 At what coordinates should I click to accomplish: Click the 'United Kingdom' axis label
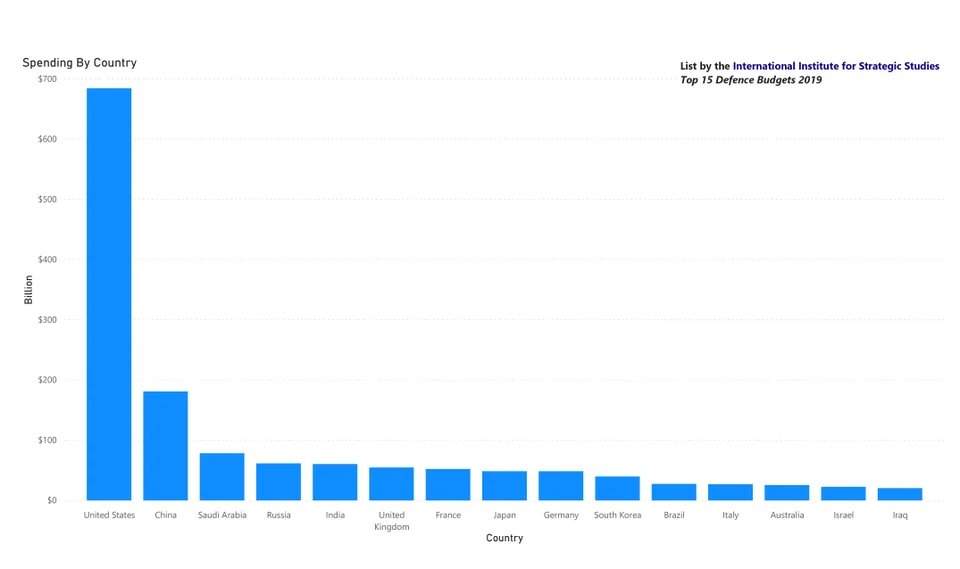[x=392, y=521]
